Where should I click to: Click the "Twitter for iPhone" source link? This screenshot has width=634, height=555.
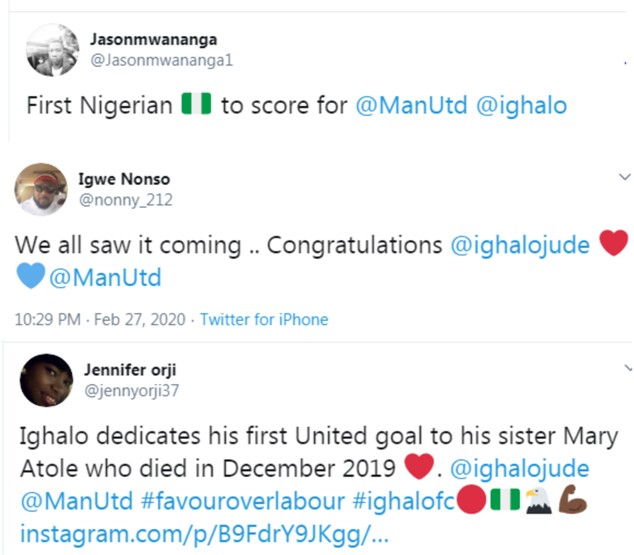click(264, 320)
